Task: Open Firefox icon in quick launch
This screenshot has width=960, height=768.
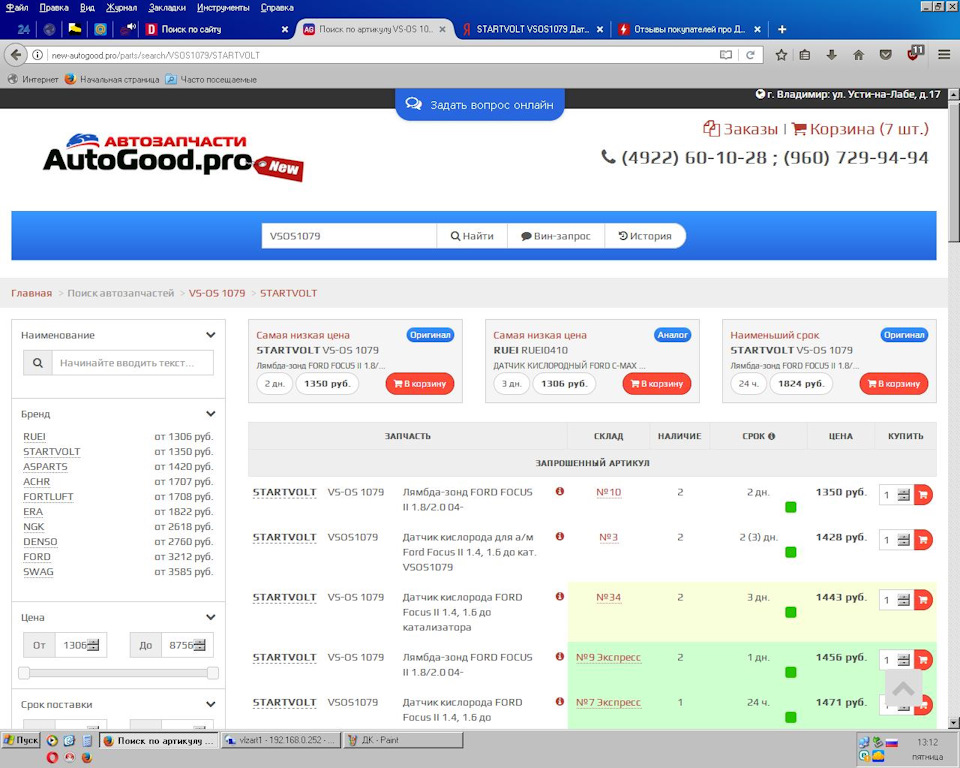Action: pyautogui.click(x=87, y=758)
